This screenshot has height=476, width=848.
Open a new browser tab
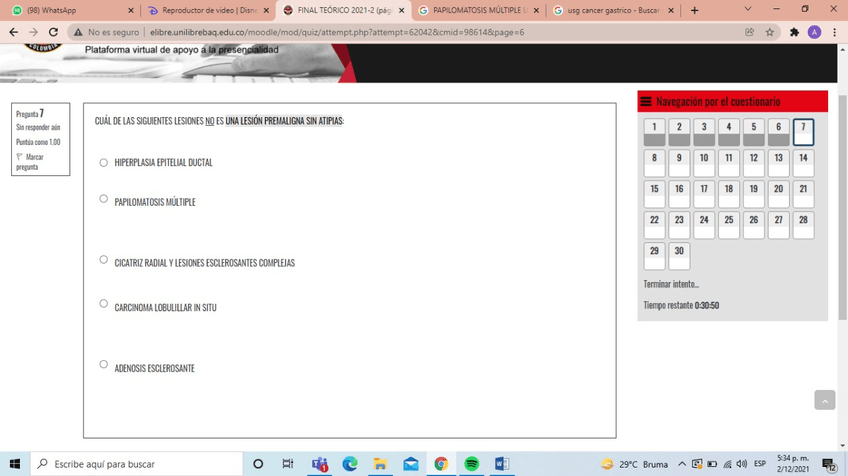click(694, 10)
